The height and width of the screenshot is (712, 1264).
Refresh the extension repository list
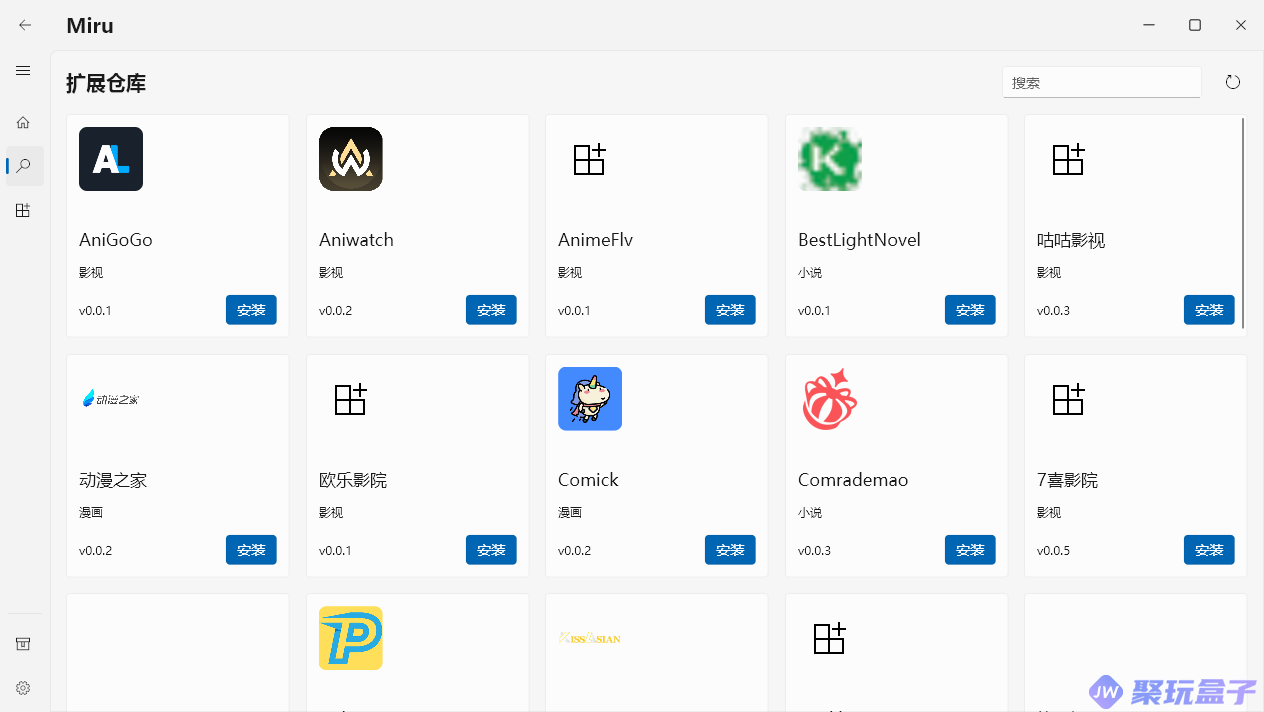click(x=1233, y=82)
